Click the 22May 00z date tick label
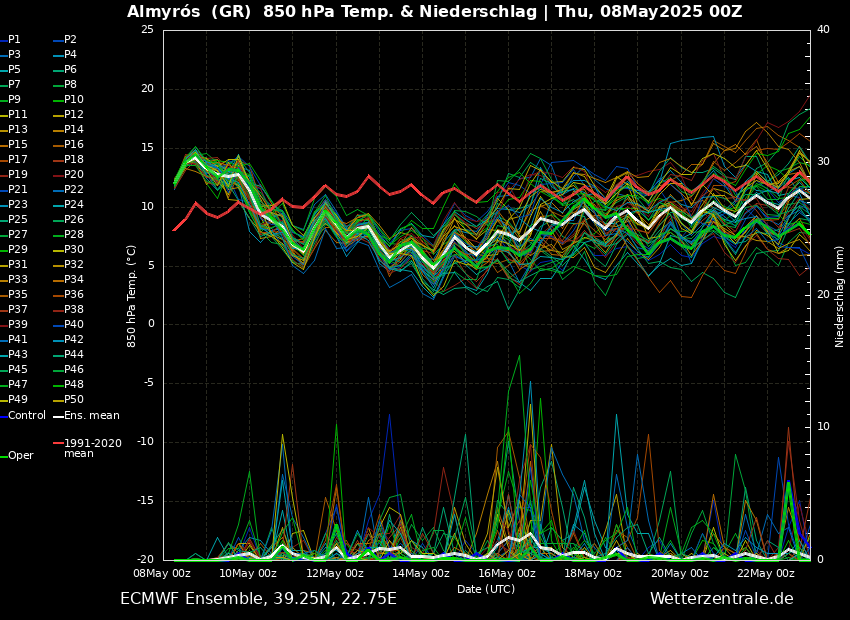This screenshot has width=850, height=620. pos(766,574)
